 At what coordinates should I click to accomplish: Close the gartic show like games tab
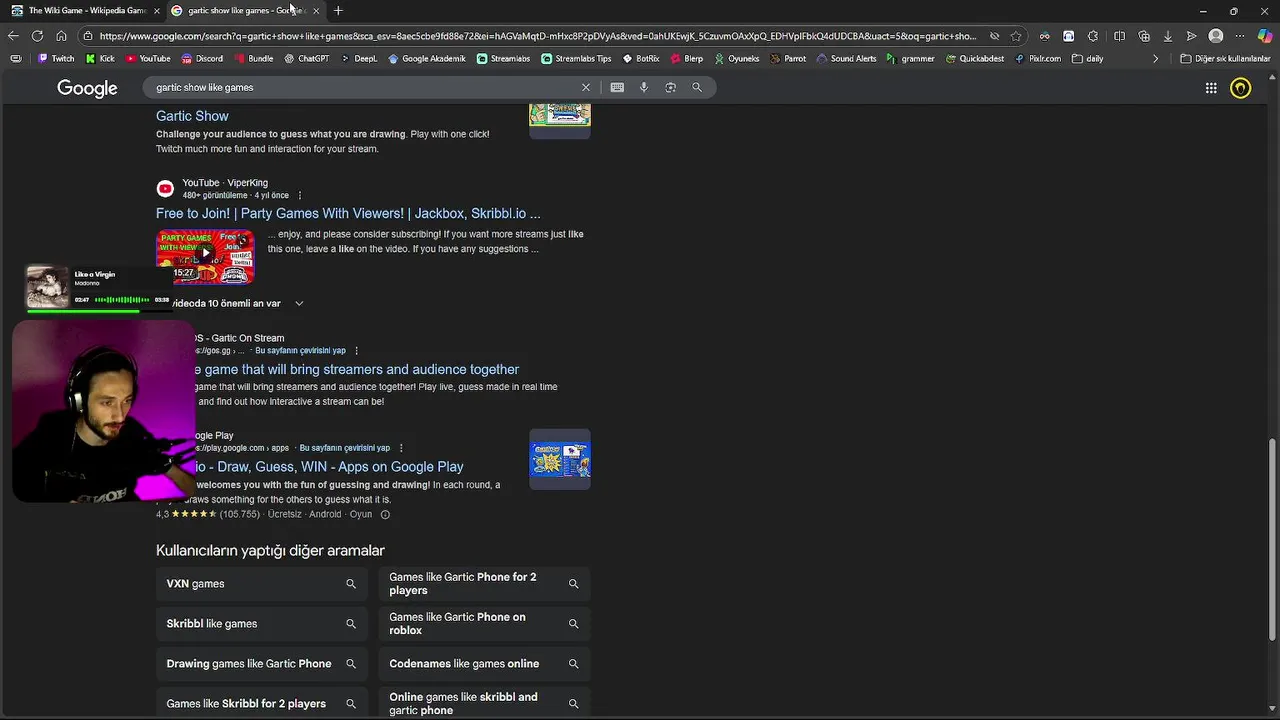[316, 11]
